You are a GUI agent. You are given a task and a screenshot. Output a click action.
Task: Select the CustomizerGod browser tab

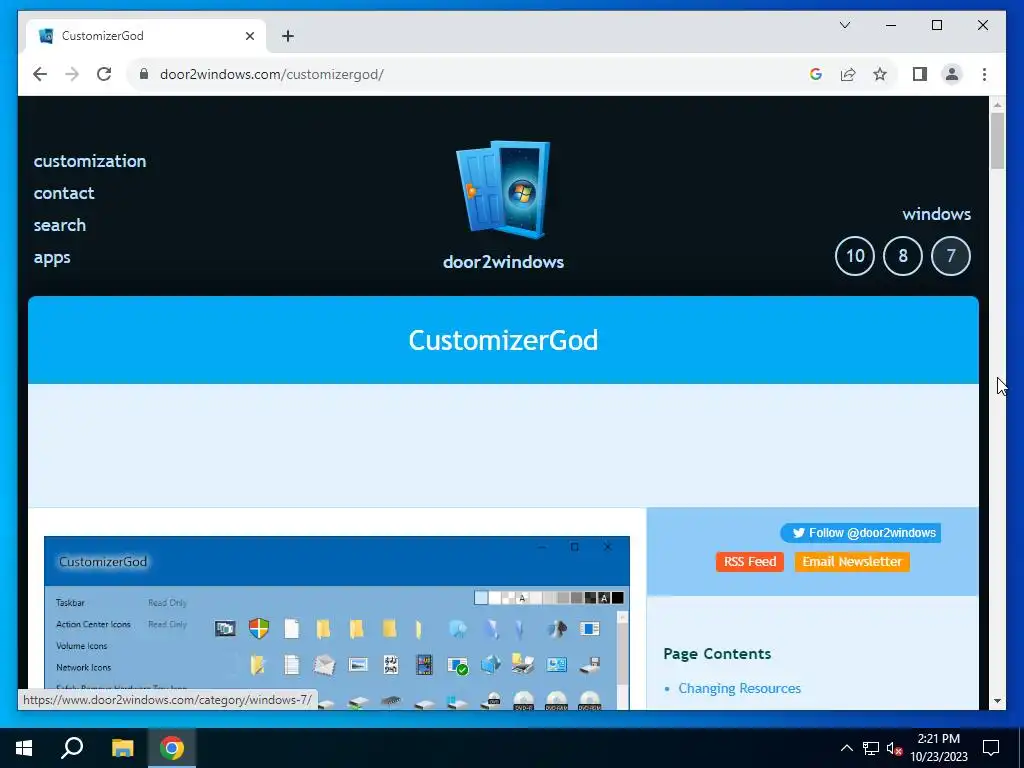[146, 36]
